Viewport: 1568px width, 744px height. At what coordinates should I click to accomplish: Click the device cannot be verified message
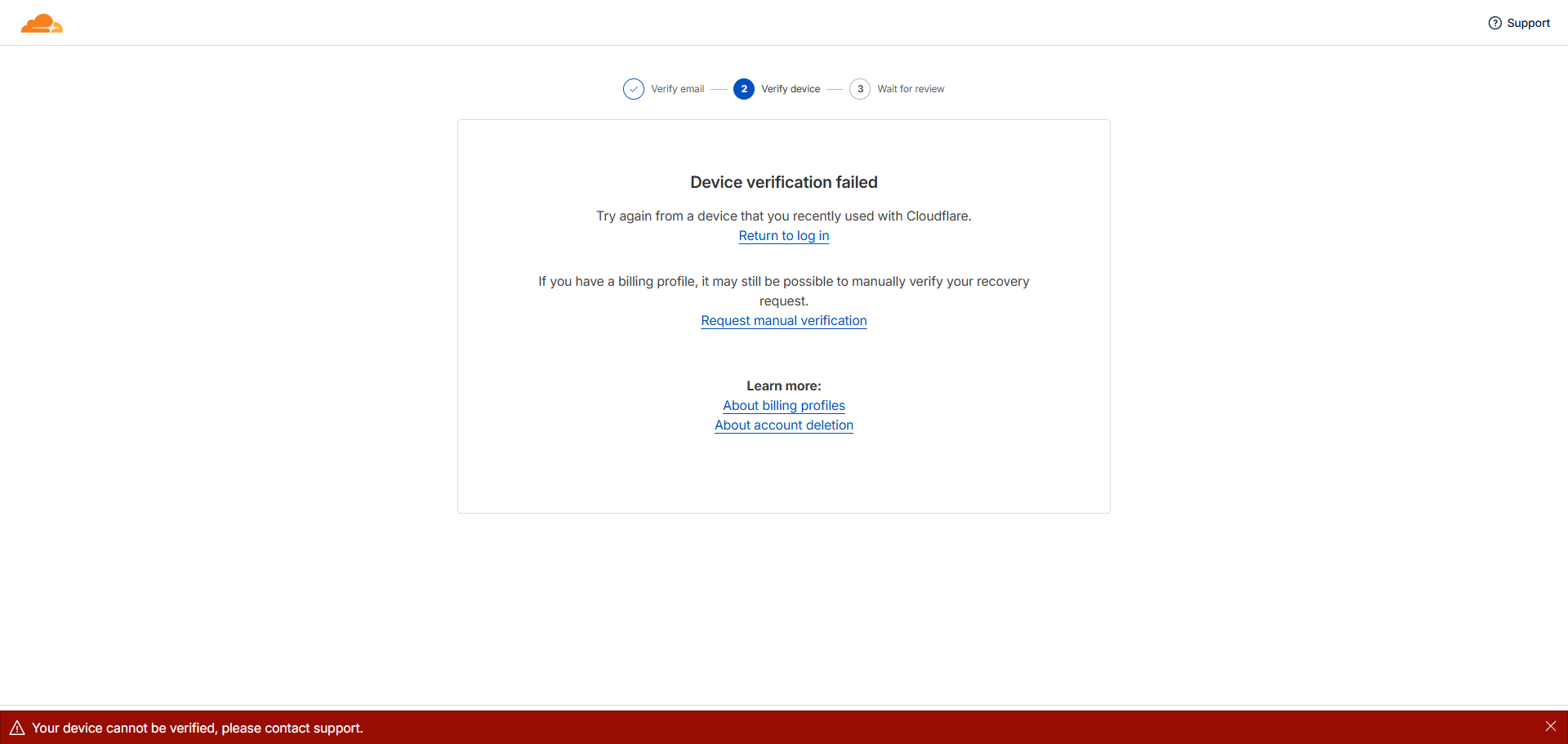(x=198, y=728)
